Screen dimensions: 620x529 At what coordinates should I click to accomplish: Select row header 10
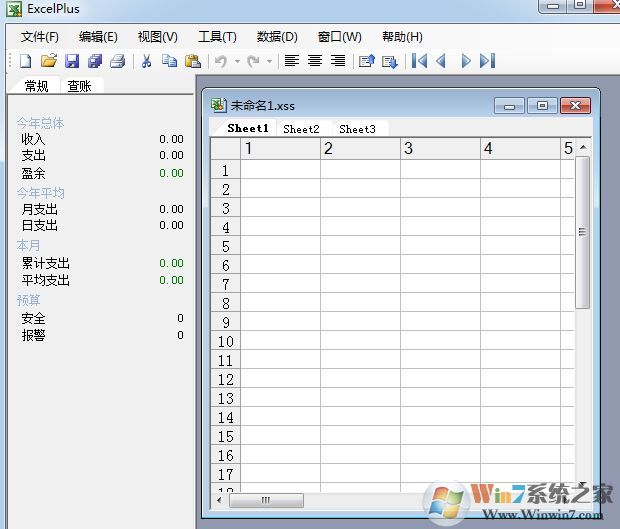click(225, 341)
